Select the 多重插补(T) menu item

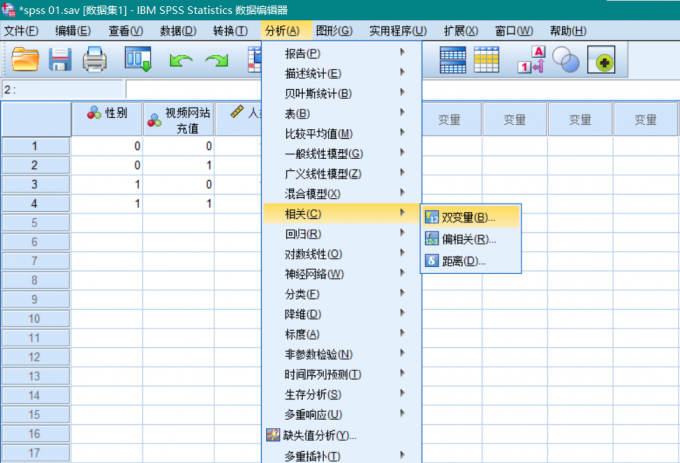tap(342, 456)
